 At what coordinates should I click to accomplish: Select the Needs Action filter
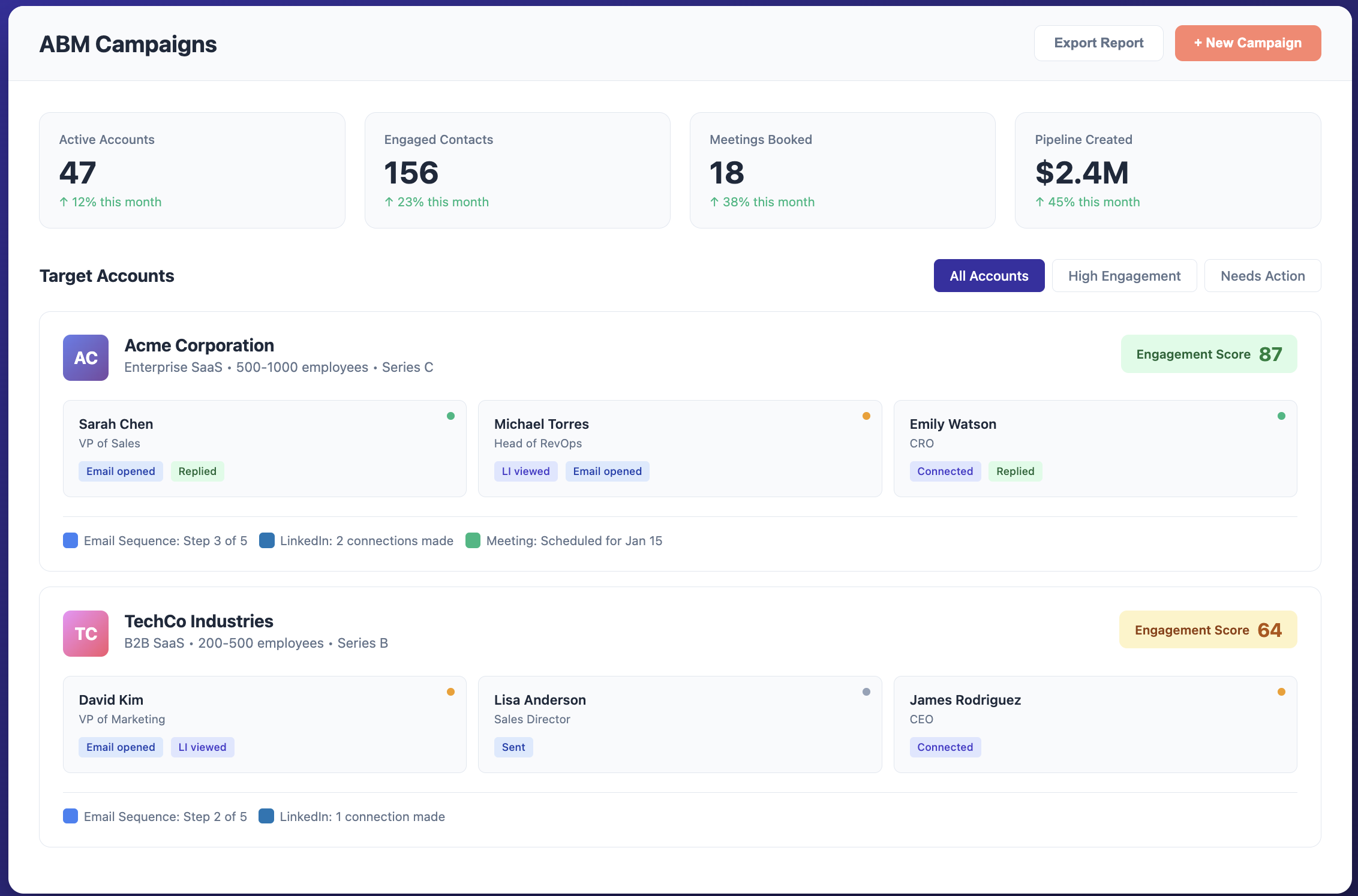tap(1263, 276)
